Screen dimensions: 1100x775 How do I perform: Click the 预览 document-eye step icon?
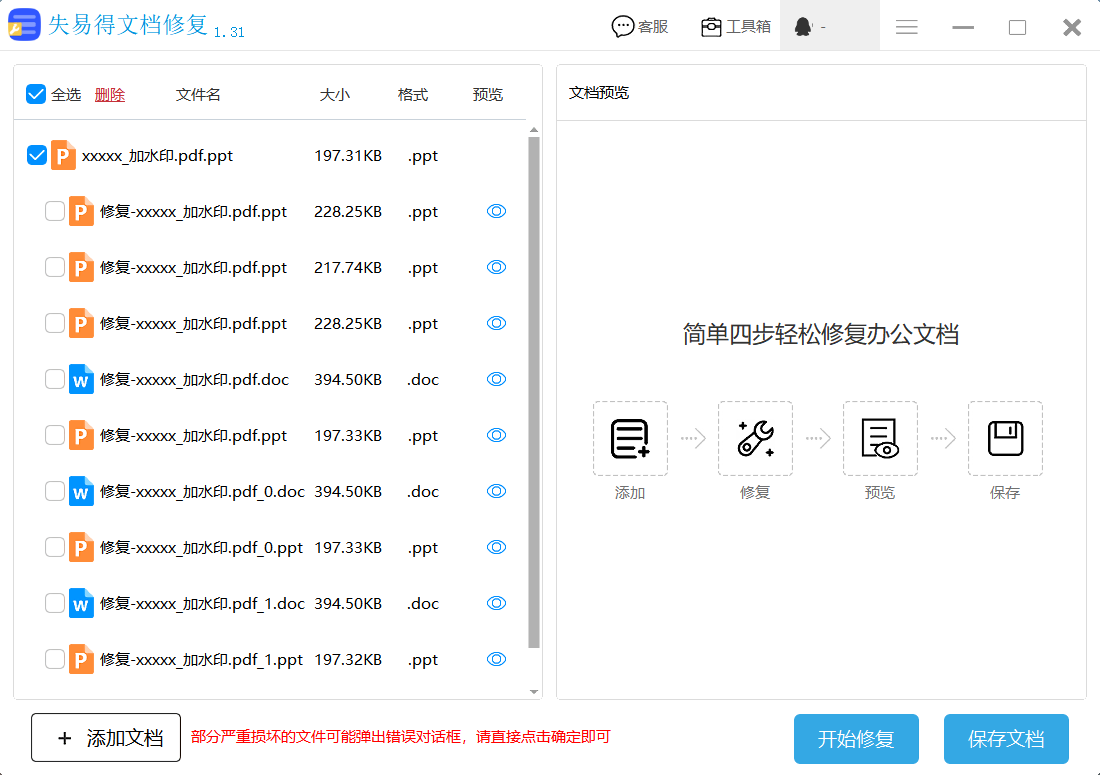880,438
